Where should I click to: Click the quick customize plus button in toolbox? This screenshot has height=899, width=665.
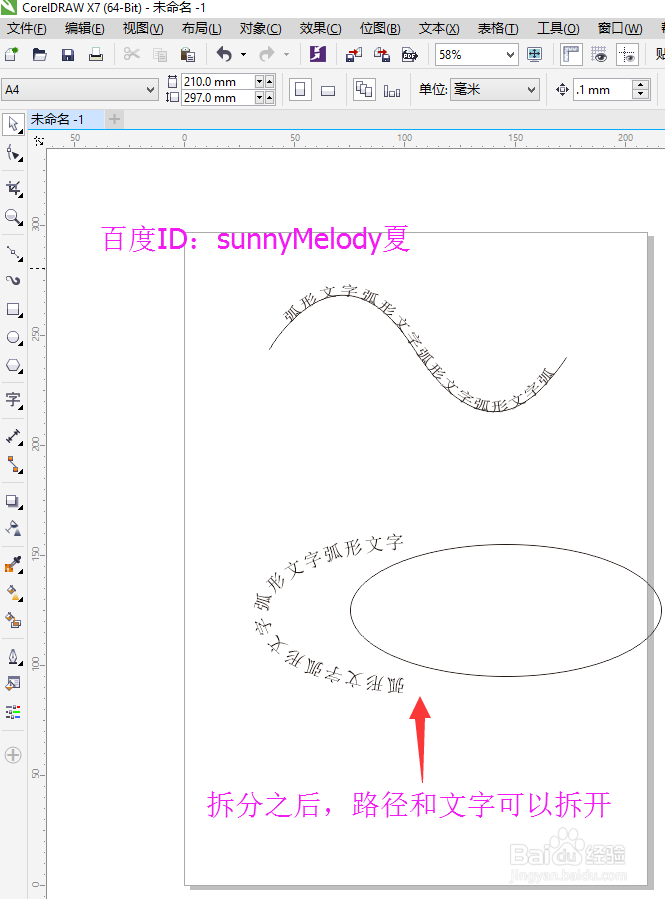coord(13,755)
